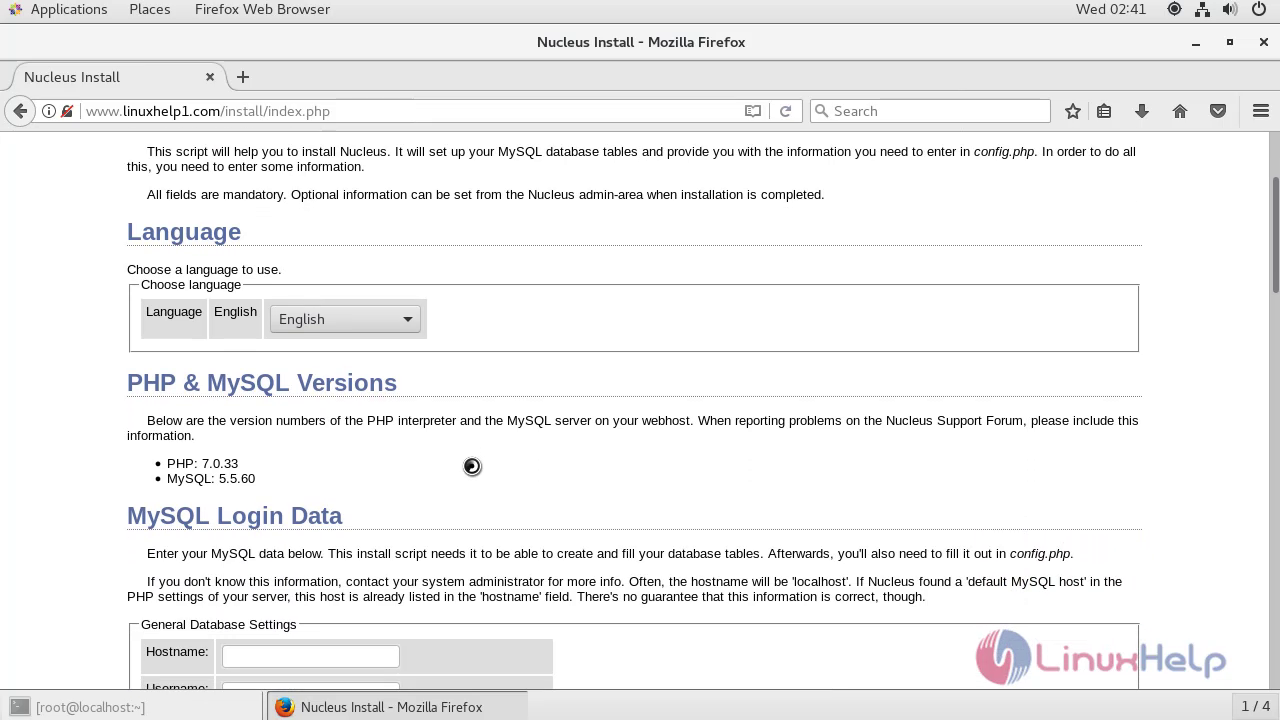
Task: Open the volume icon in top panel
Action: (1232, 9)
